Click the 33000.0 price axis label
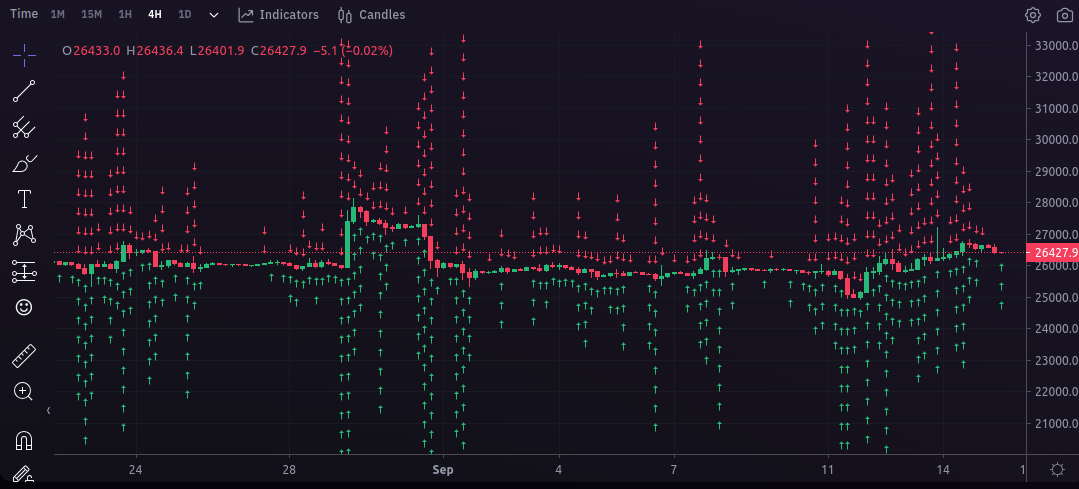1079x489 pixels. tap(1056, 45)
